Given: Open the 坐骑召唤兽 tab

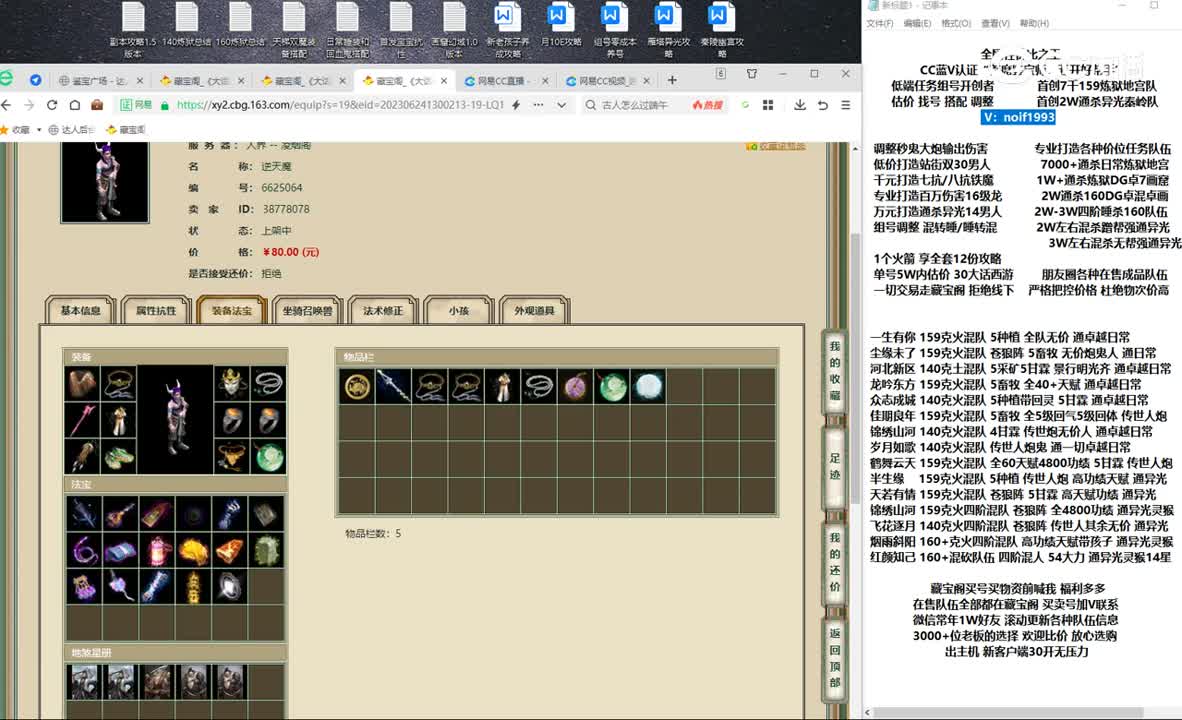Looking at the screenshot, I should tap(307, 311).
